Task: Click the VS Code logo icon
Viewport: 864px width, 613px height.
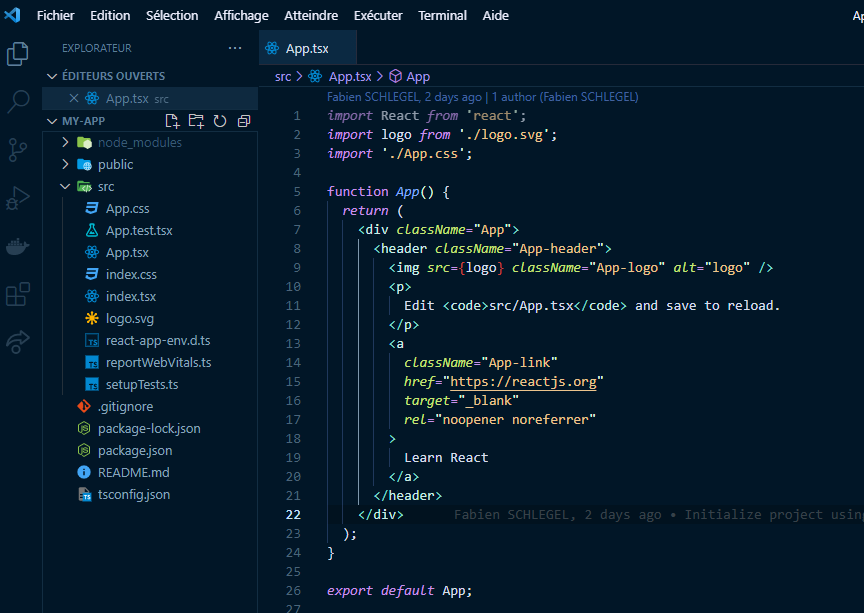Action: tap(12, 15)
